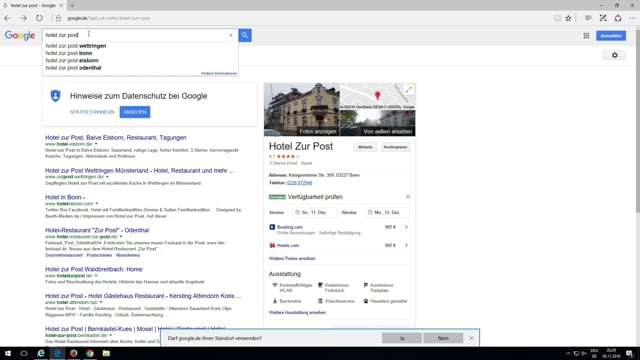Viewport: 640px width, 360px height.
Task: Open the Windows Start menu
Action: (x=7, y=353)
